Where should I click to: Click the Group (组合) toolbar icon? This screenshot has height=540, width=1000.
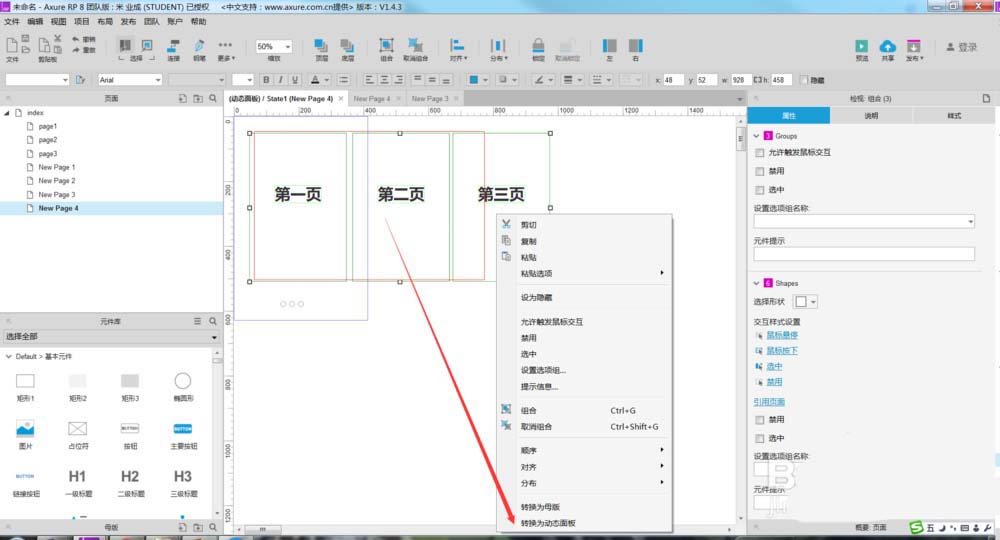coord(386,45)
